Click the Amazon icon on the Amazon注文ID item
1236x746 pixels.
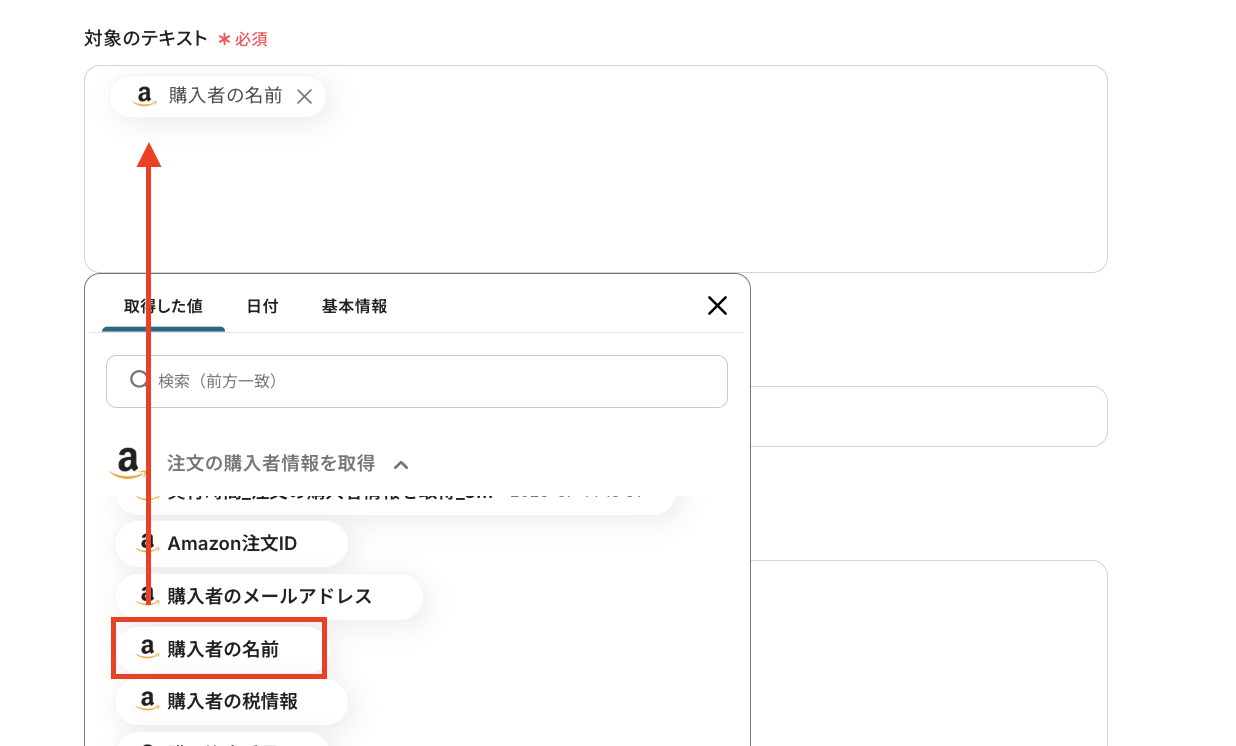click(x=148, y=544)
